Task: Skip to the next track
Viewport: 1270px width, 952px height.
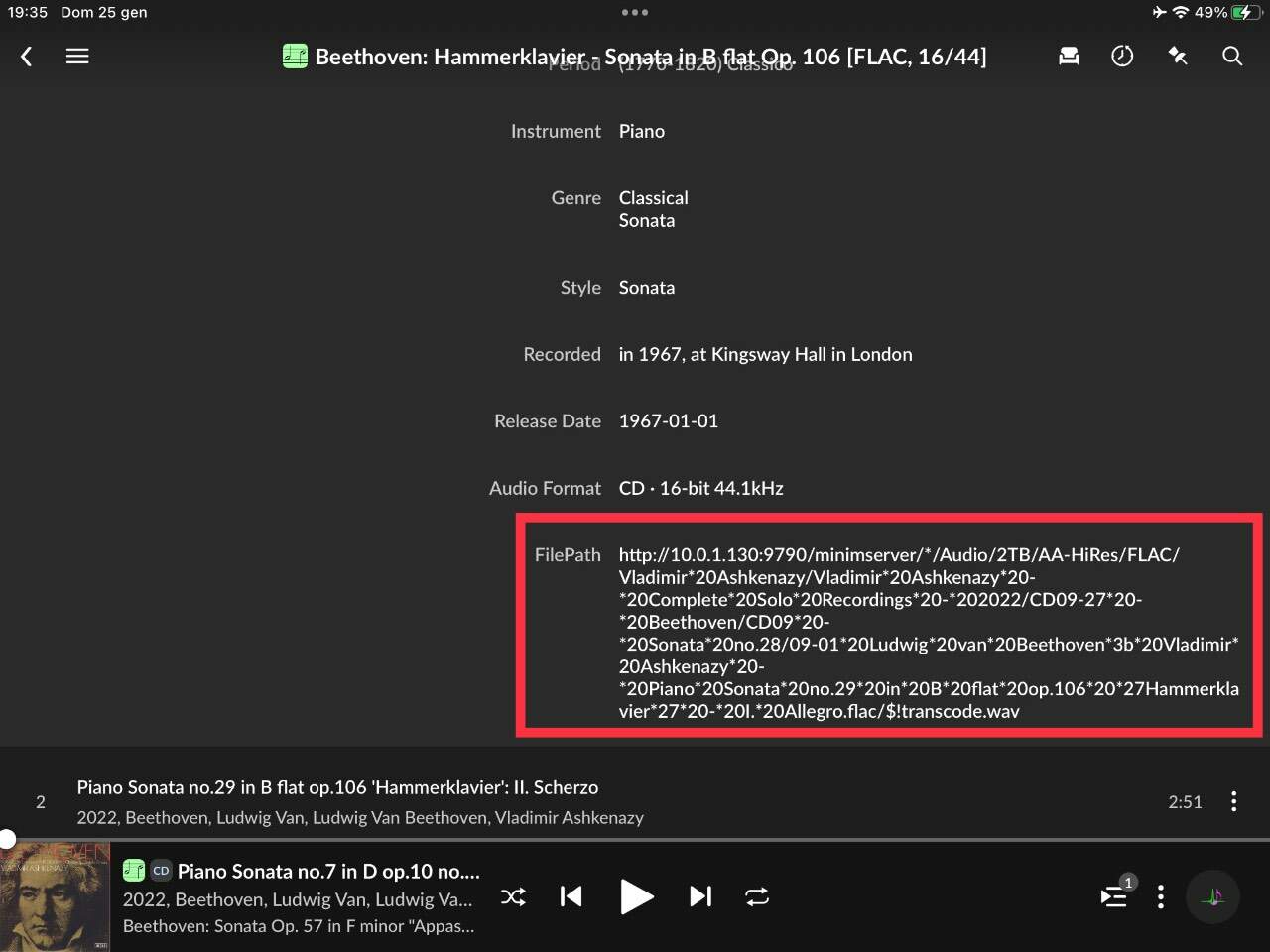Action: click(700, 897)
